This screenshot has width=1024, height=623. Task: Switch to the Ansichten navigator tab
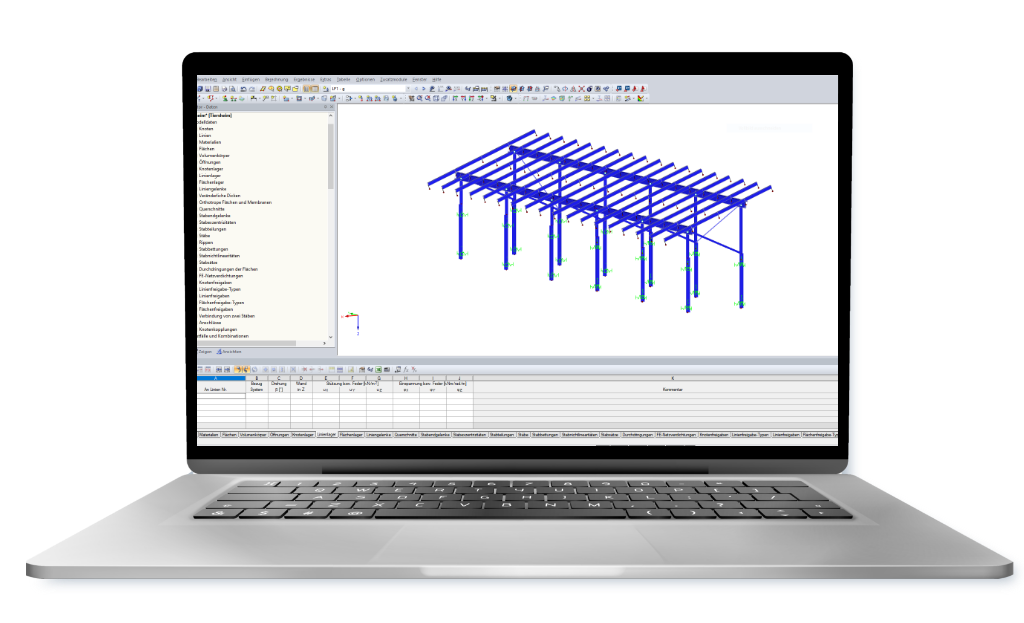[x=227, y=352]
